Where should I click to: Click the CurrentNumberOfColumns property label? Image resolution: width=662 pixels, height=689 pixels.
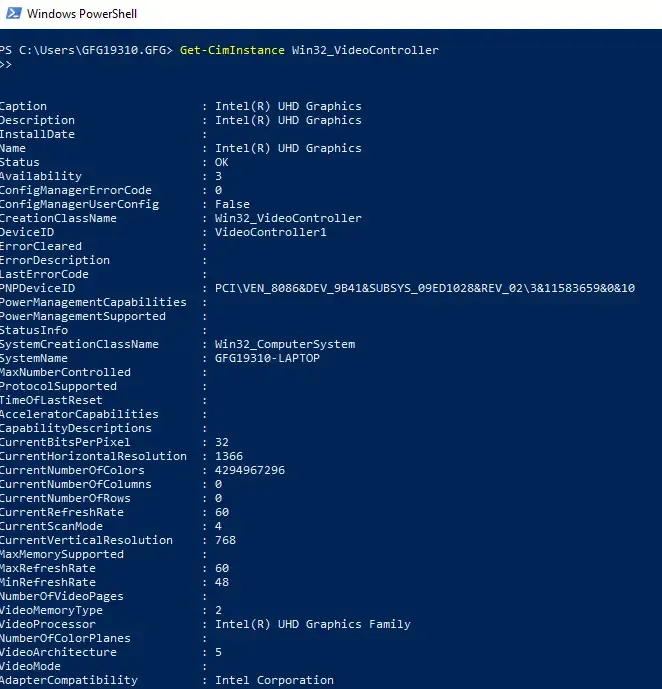76,484
